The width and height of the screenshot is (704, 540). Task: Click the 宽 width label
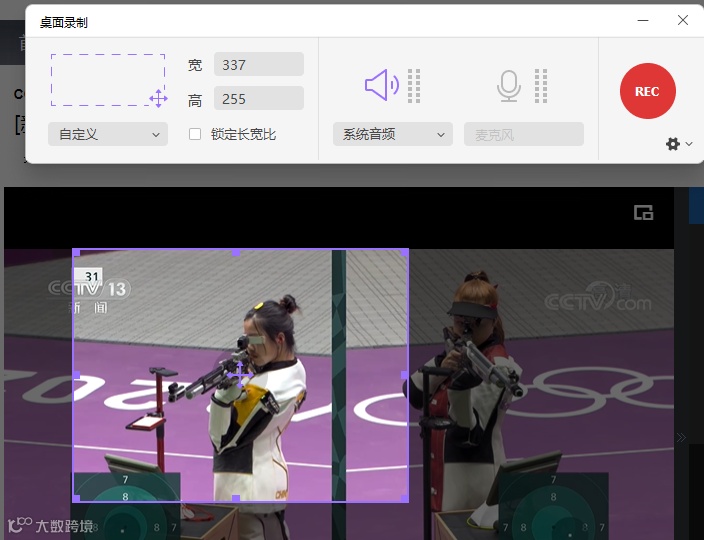pyautogui.click(x=195, y=65)
